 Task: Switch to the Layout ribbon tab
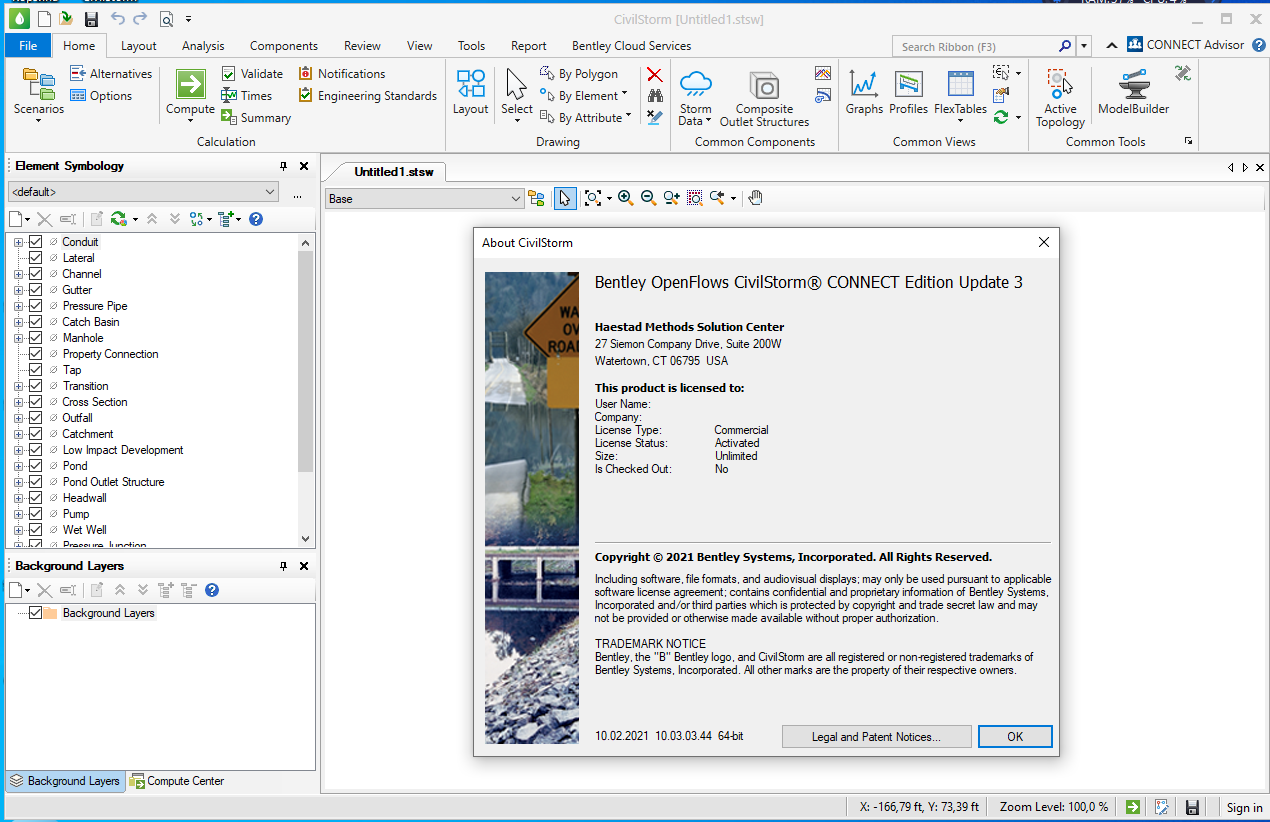click(x=139, y=45)
